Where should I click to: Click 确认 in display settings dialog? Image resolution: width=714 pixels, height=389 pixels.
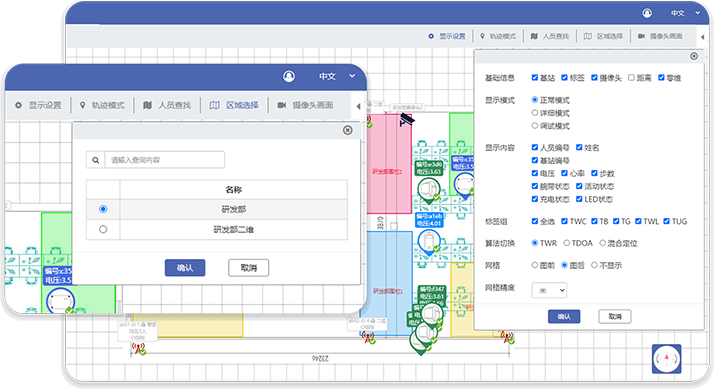click(x=564, y=316)
